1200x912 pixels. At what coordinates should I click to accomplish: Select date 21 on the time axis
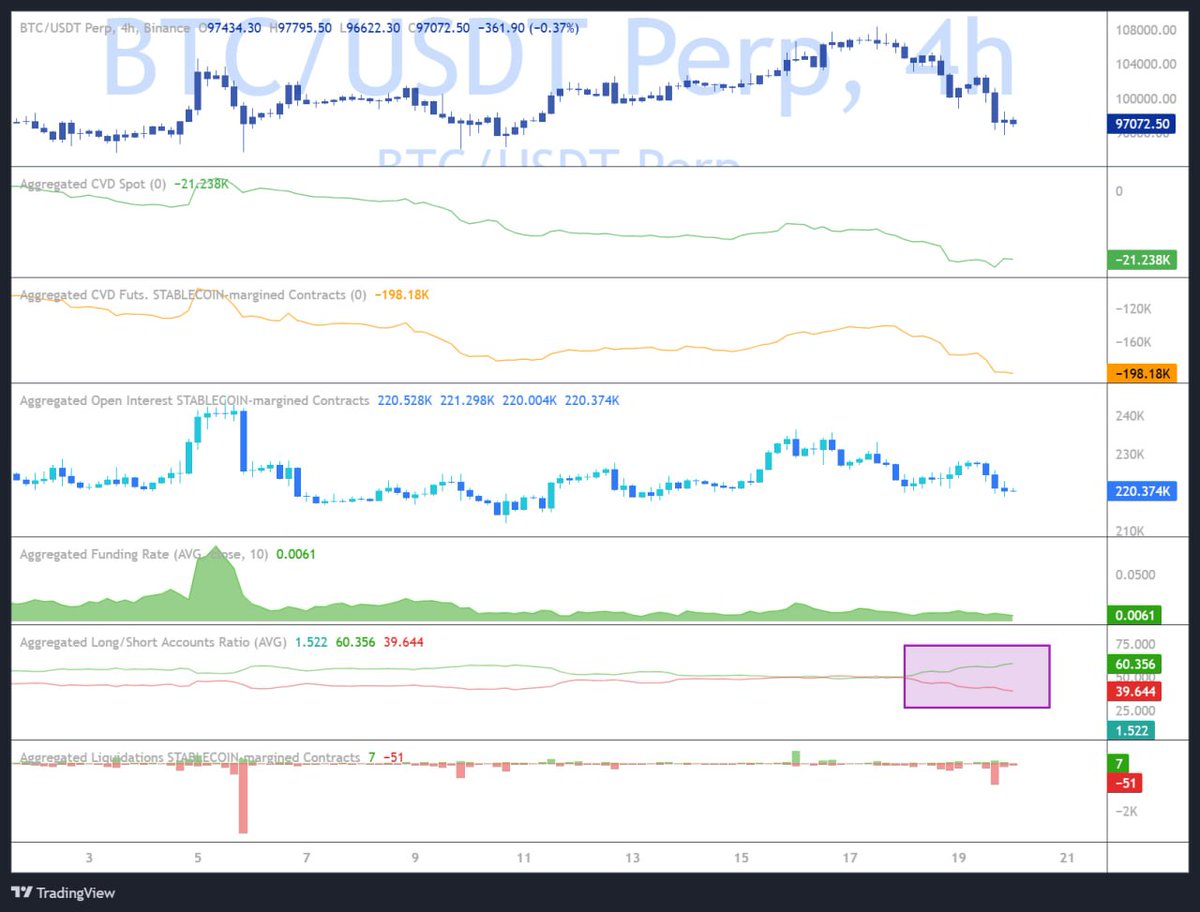[x=1067, y=858]
